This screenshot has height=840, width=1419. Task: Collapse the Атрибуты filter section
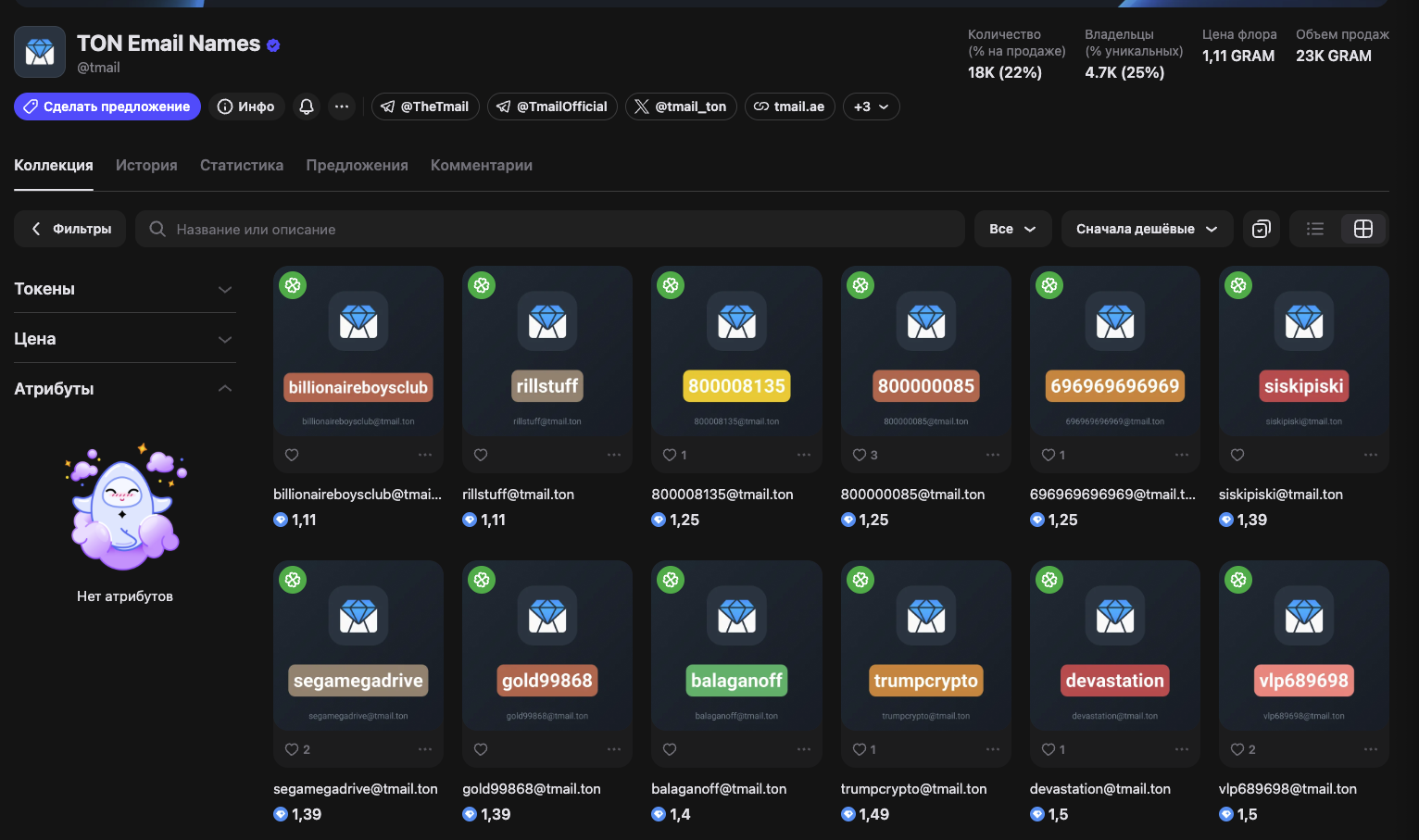[125, 389]
